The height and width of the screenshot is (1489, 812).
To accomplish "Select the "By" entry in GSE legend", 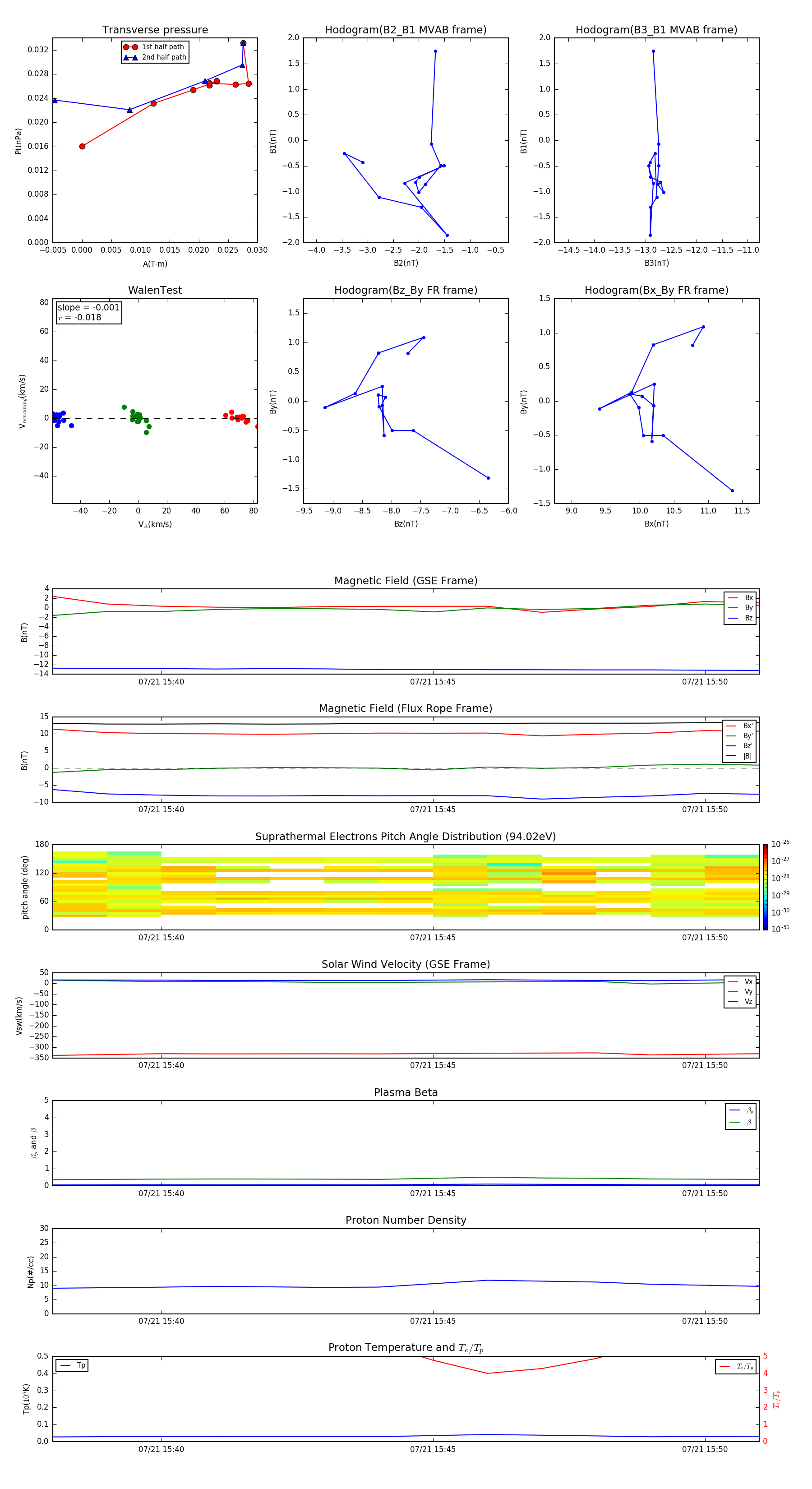I will [x=740, y=607].
